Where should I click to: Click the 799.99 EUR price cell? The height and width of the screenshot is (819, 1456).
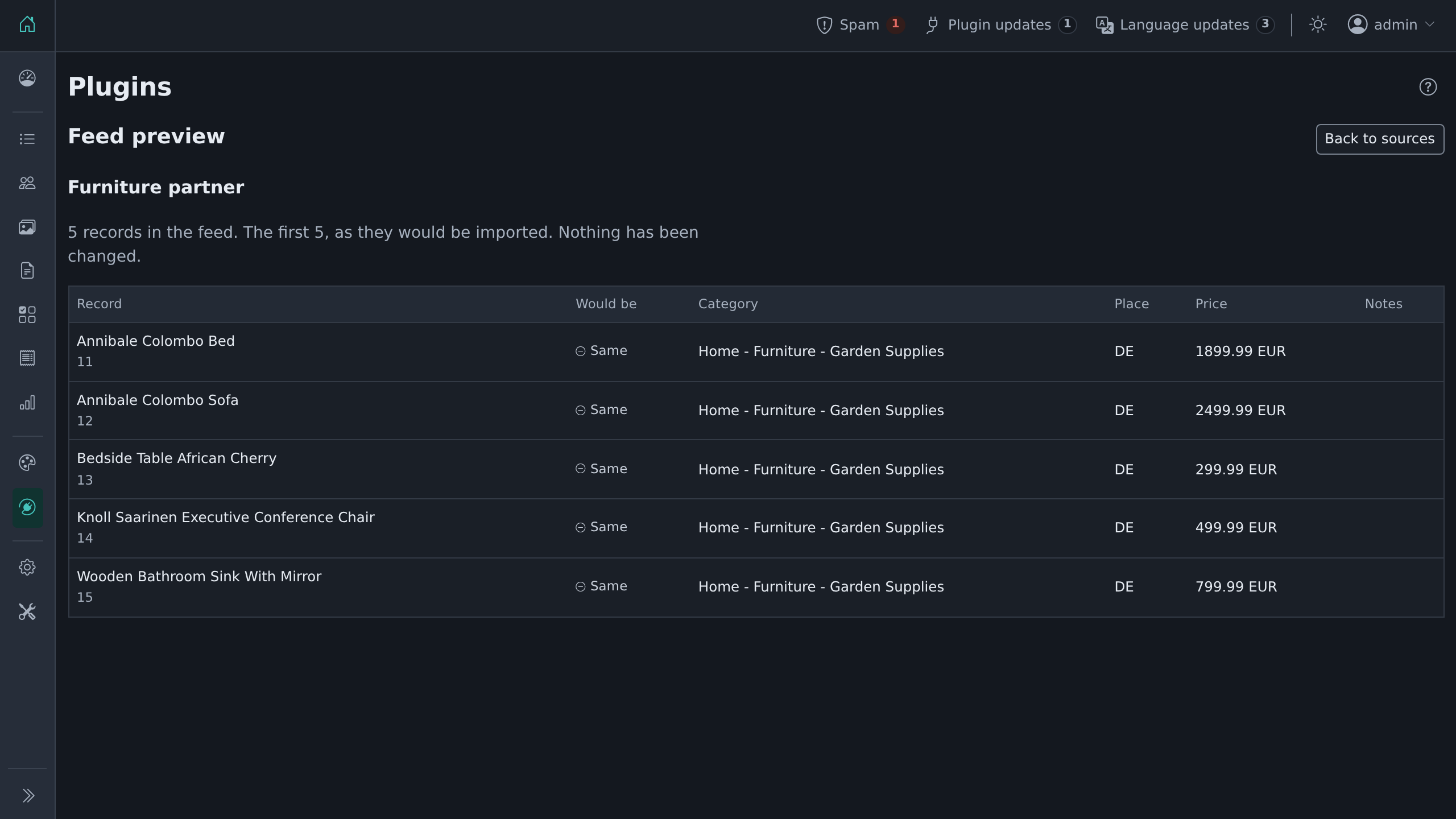[1236, 586]
